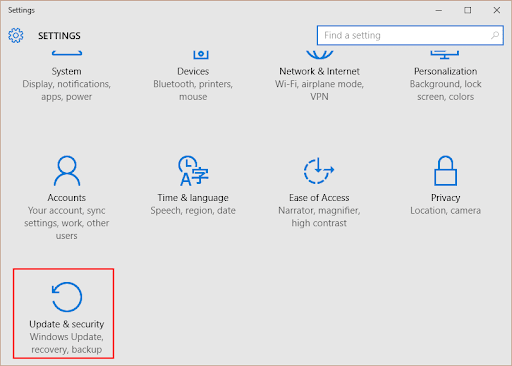Click the Settings gear icon beside the heading
This screenshot has height=366, width=512.
pos(16,35)
